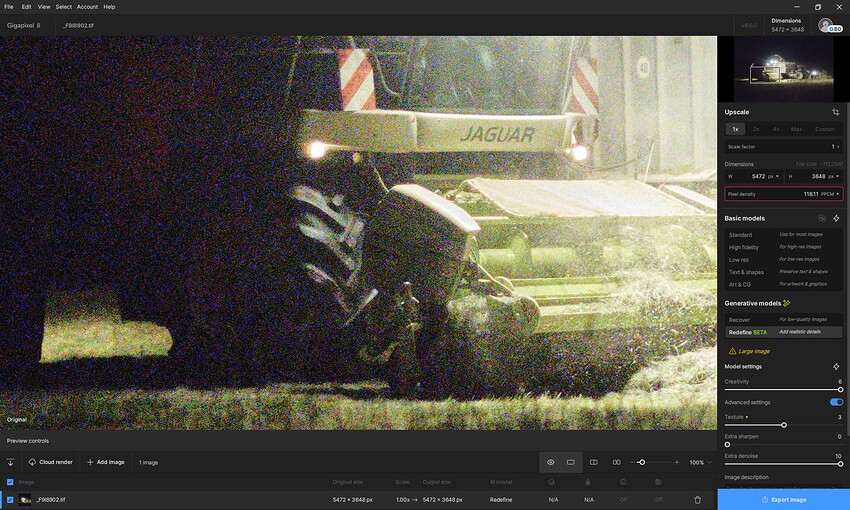Click the Export image button
Image resolution: width=850 pixels, height=510 pixels.
point(783,500)
